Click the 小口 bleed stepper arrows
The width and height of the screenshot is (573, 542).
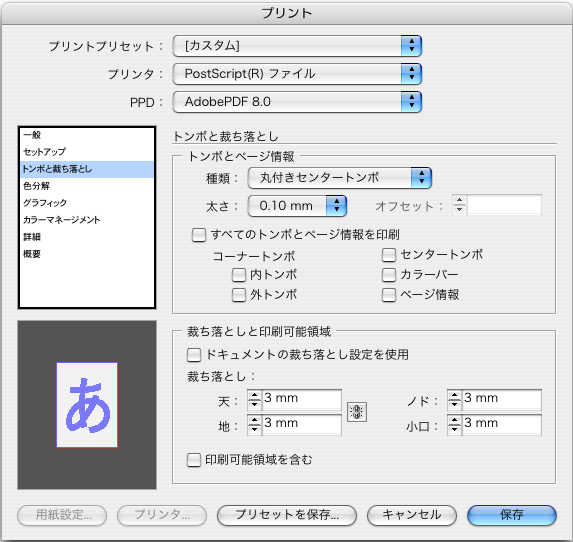point(454,425)
